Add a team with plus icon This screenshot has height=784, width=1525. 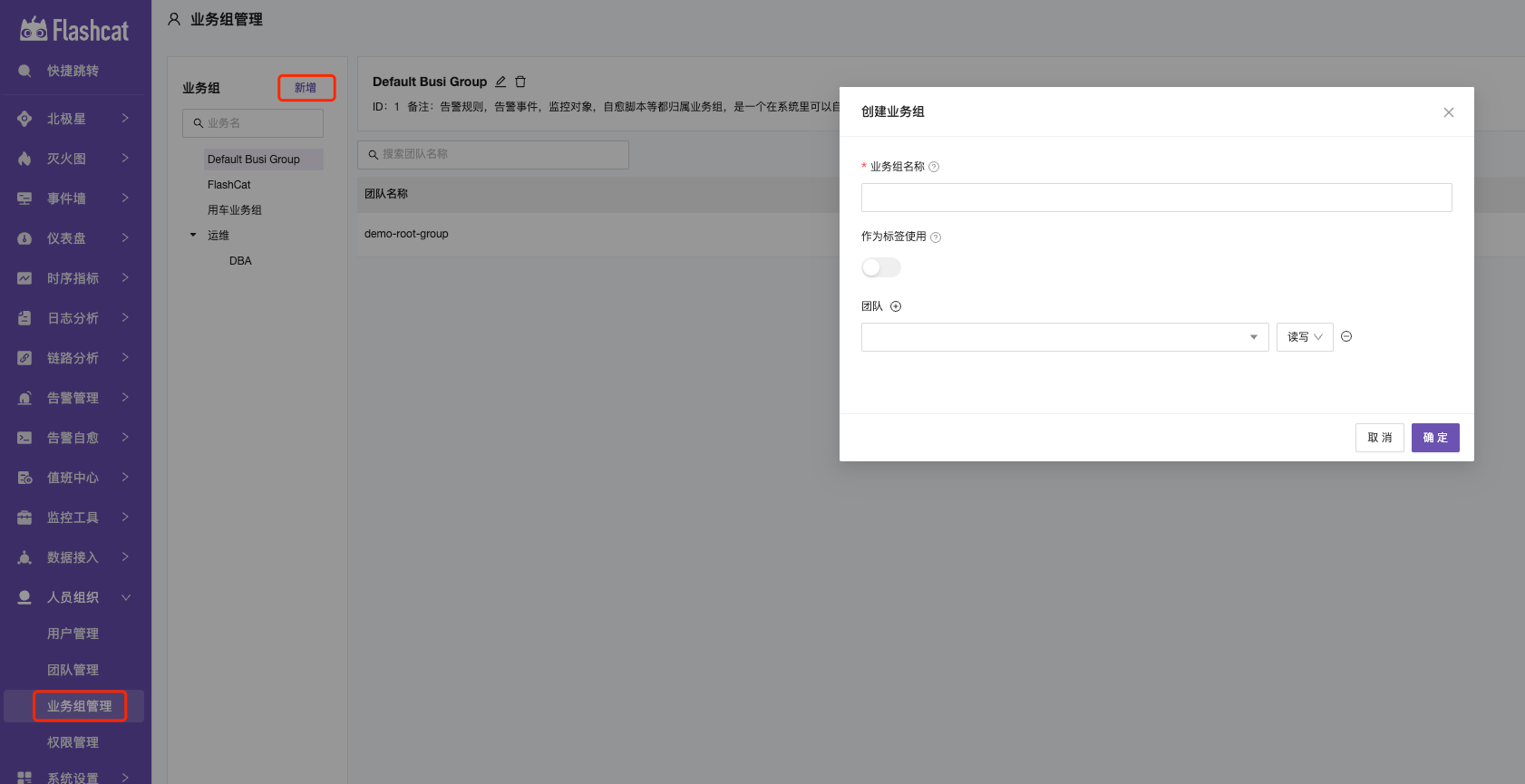pos(896,306)
